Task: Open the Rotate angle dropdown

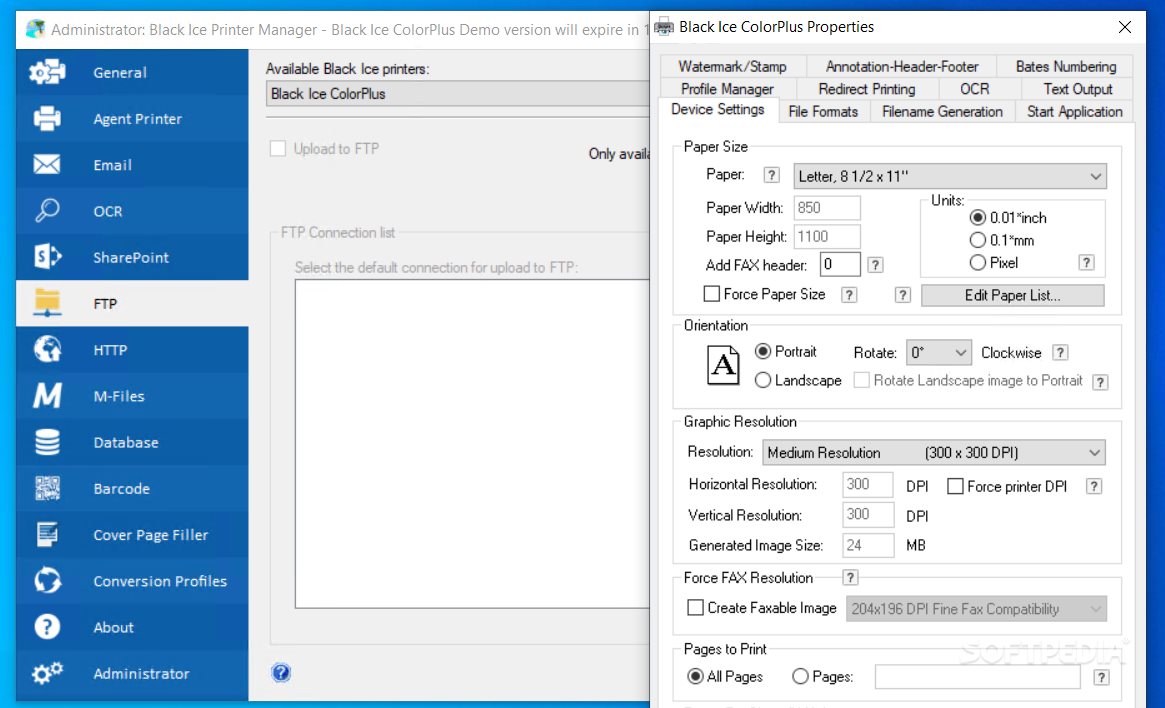Action: [938, 352]
